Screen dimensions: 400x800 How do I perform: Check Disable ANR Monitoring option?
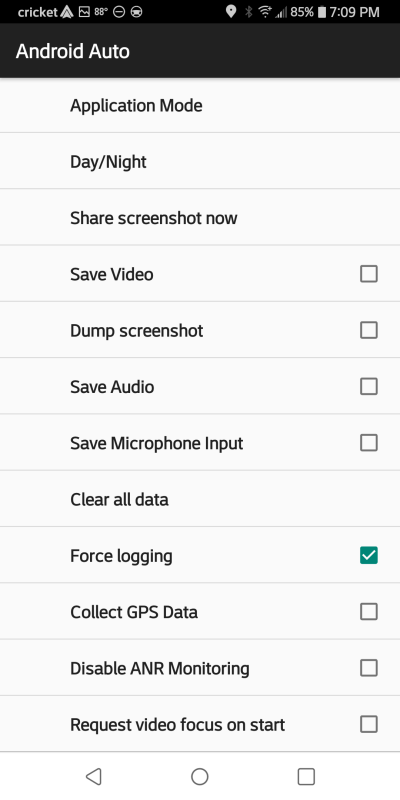(369, 668)
